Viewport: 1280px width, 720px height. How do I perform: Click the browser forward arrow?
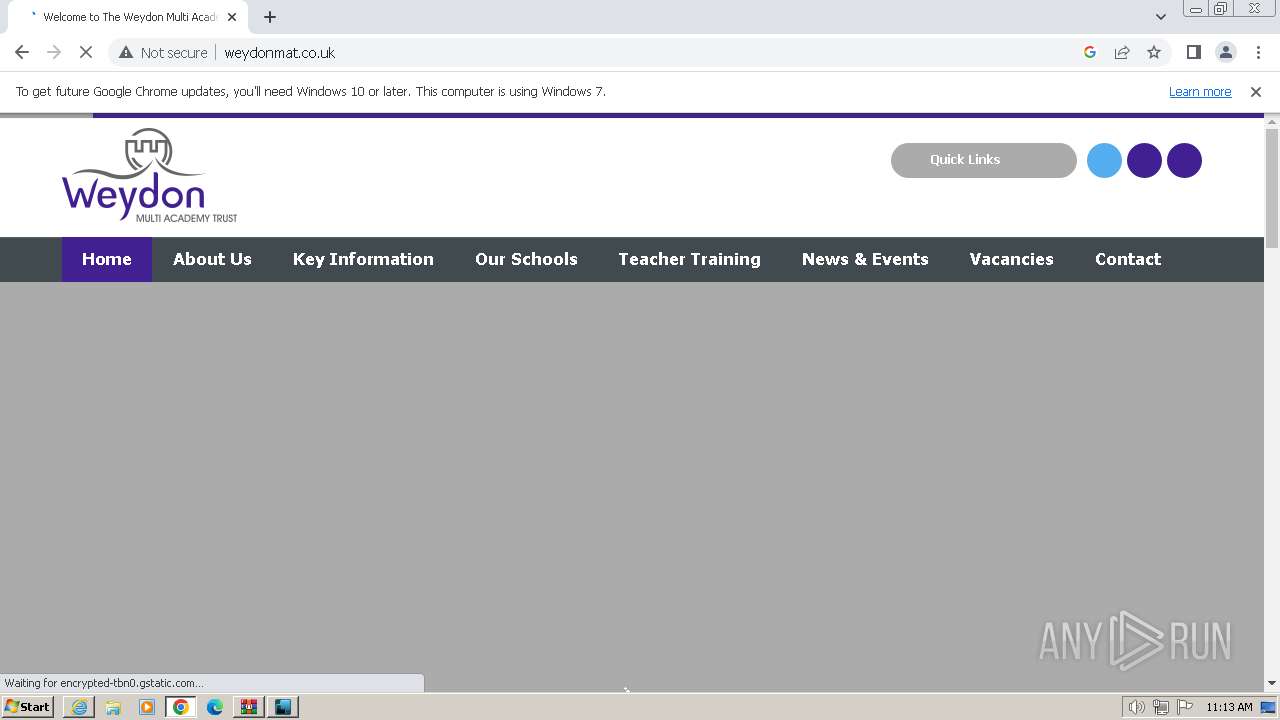click(x=54, y=53)
